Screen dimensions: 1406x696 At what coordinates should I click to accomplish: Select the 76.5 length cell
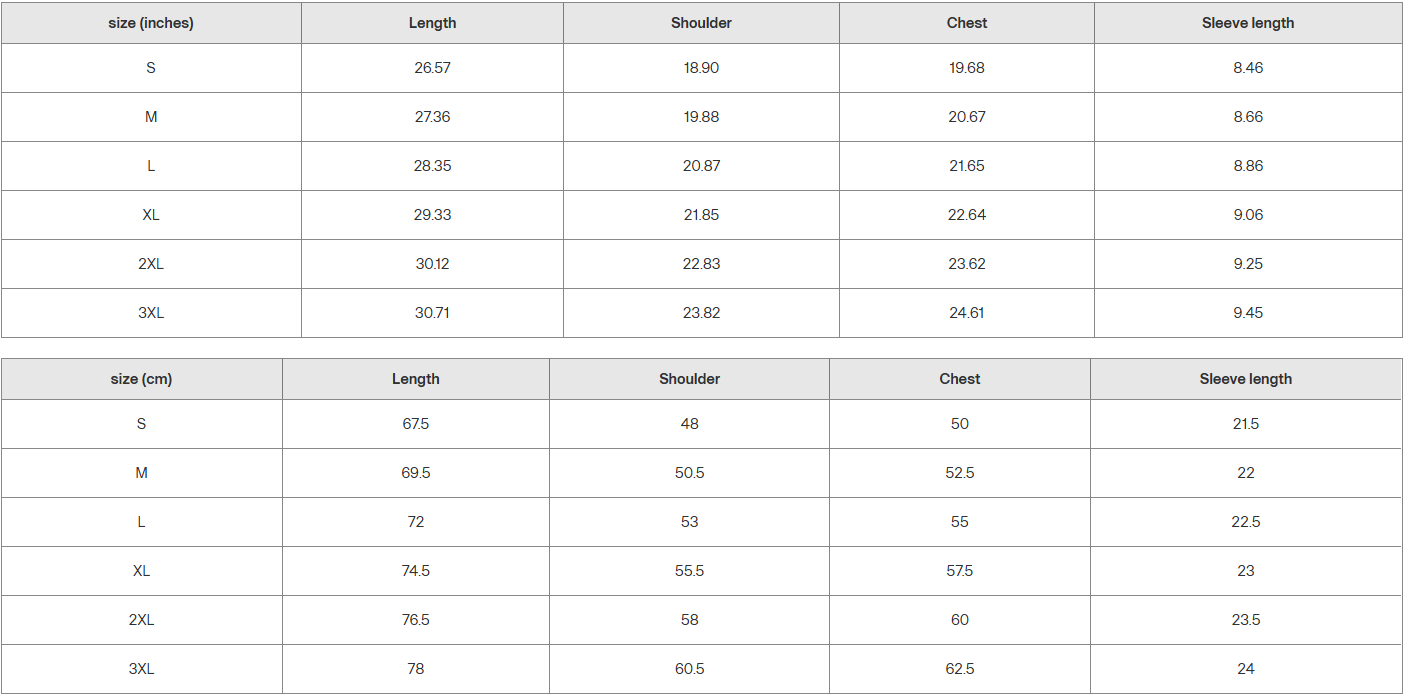click(x=415, y=620)
